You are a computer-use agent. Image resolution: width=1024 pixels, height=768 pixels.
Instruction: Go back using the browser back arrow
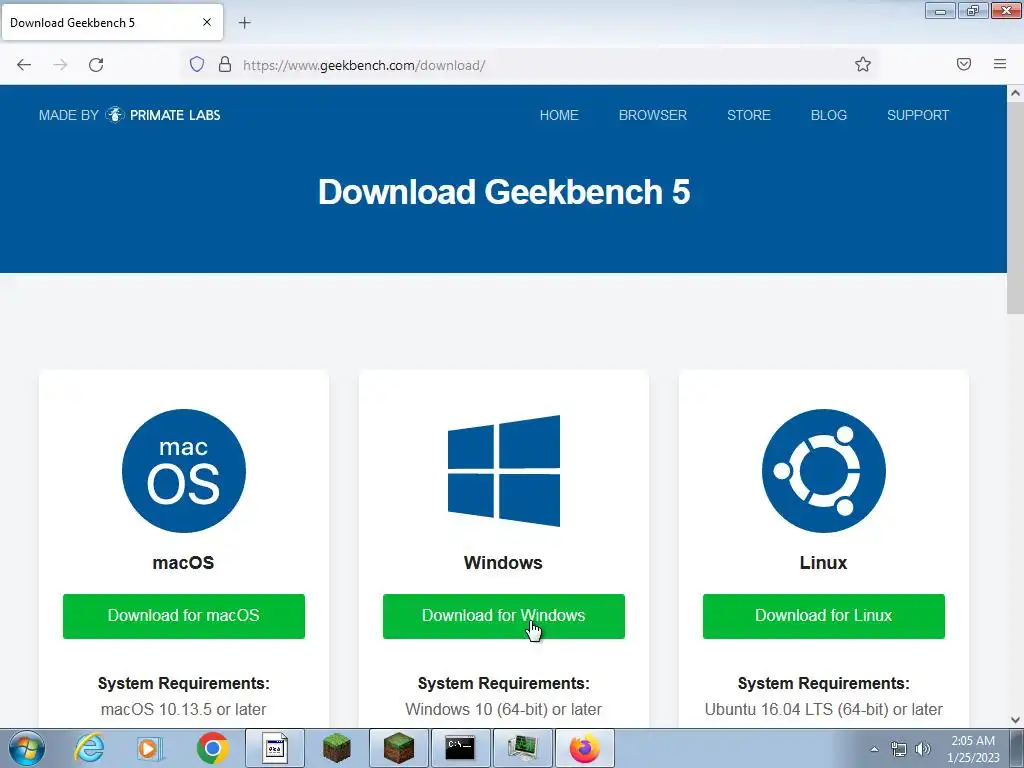(24, 65)
